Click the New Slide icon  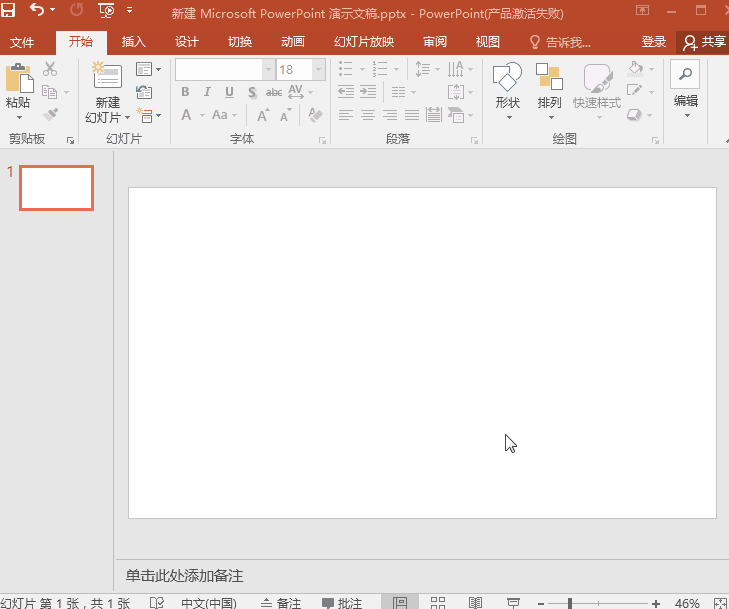click(x=106, y=78)
